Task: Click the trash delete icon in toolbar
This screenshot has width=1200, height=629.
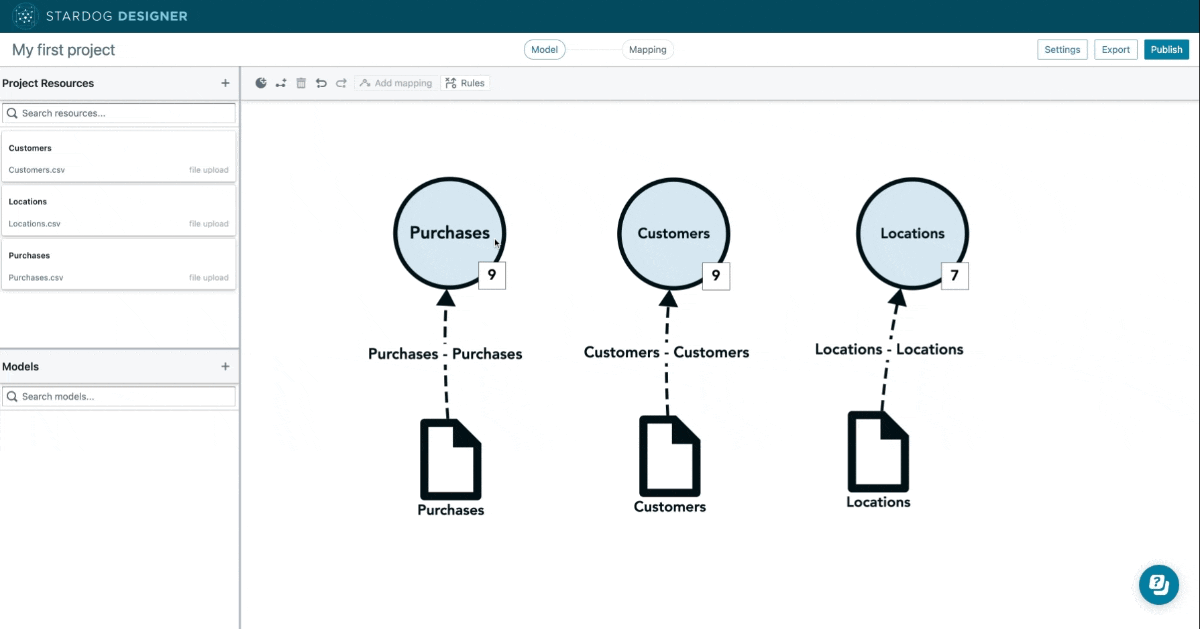Action: tap(301, 83)
